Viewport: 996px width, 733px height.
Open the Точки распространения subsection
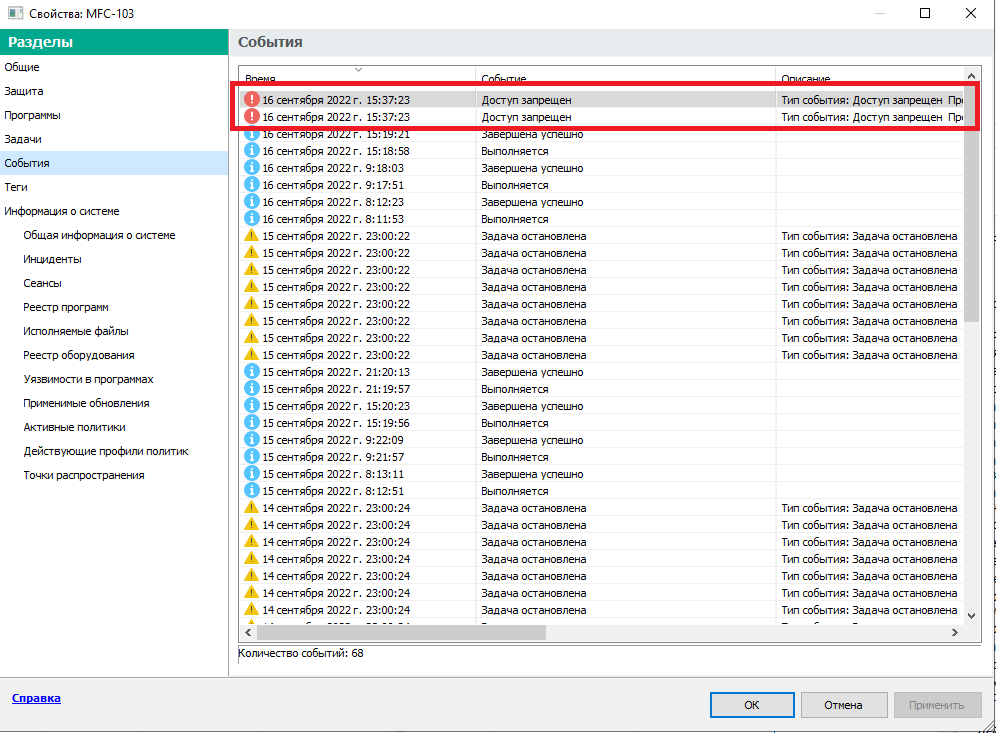[x=84, y=475]
